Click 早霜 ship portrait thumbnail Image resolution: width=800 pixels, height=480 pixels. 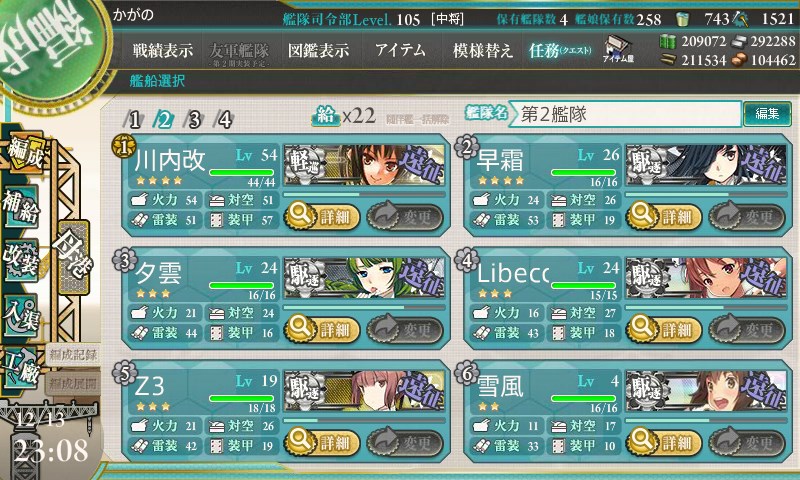point(706,165)
